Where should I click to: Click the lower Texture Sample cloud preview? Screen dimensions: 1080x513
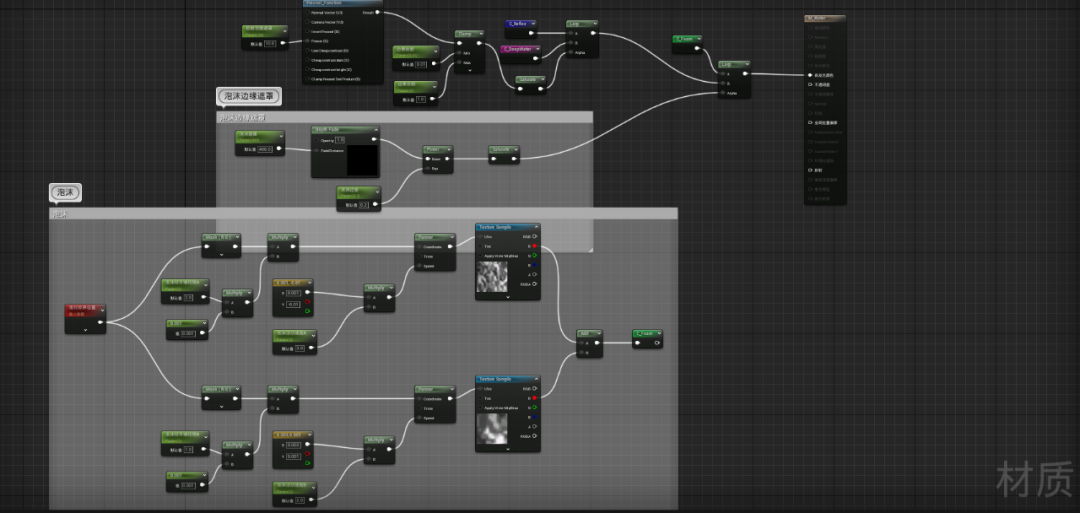[x=491, y=428]
